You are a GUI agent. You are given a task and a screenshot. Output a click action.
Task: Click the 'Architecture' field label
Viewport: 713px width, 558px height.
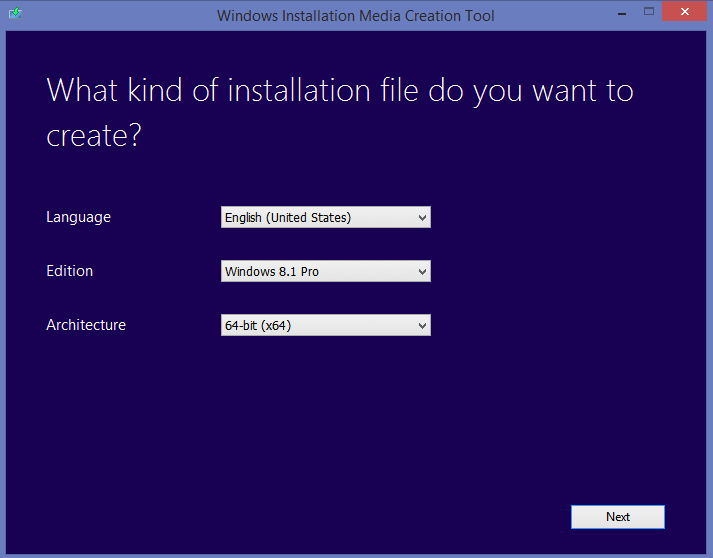click(x=86, y=325)
